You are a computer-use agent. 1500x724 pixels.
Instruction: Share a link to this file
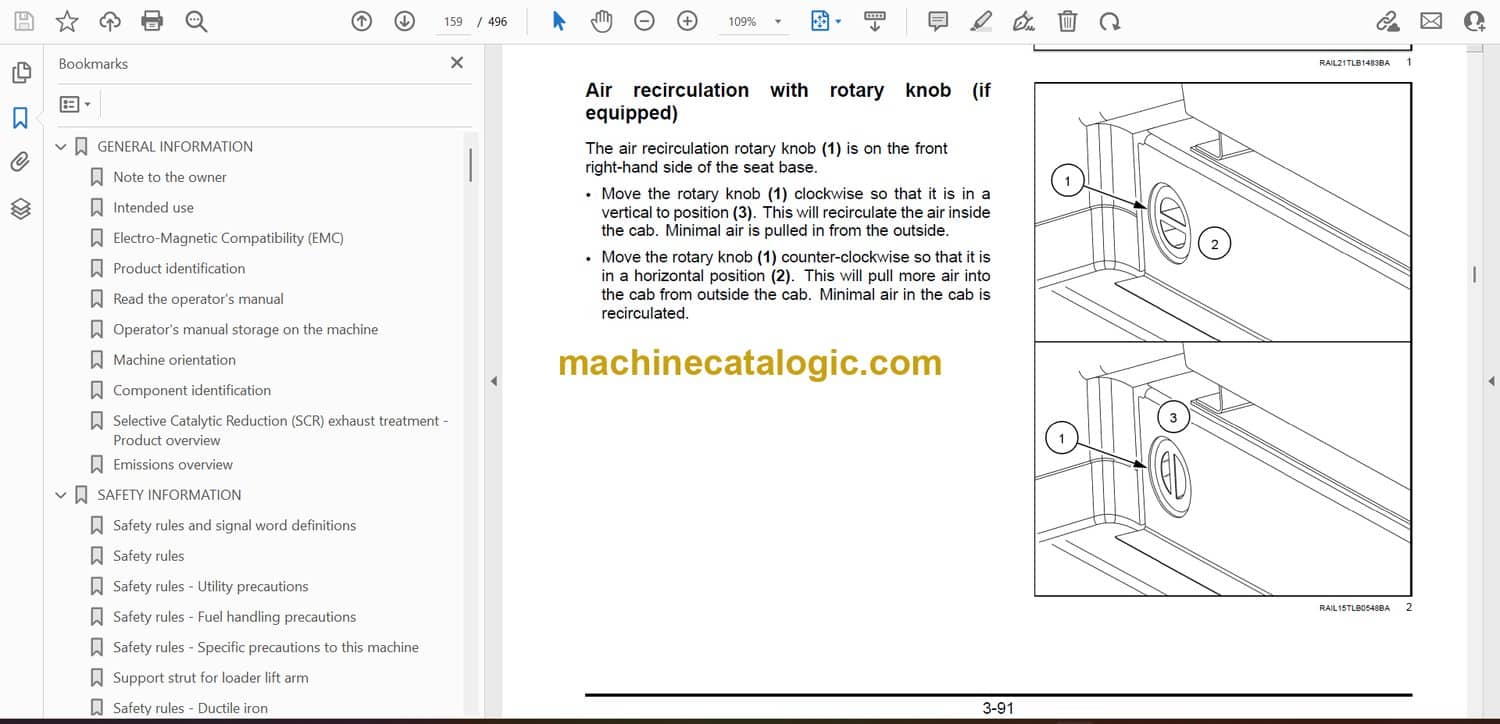1388,21
